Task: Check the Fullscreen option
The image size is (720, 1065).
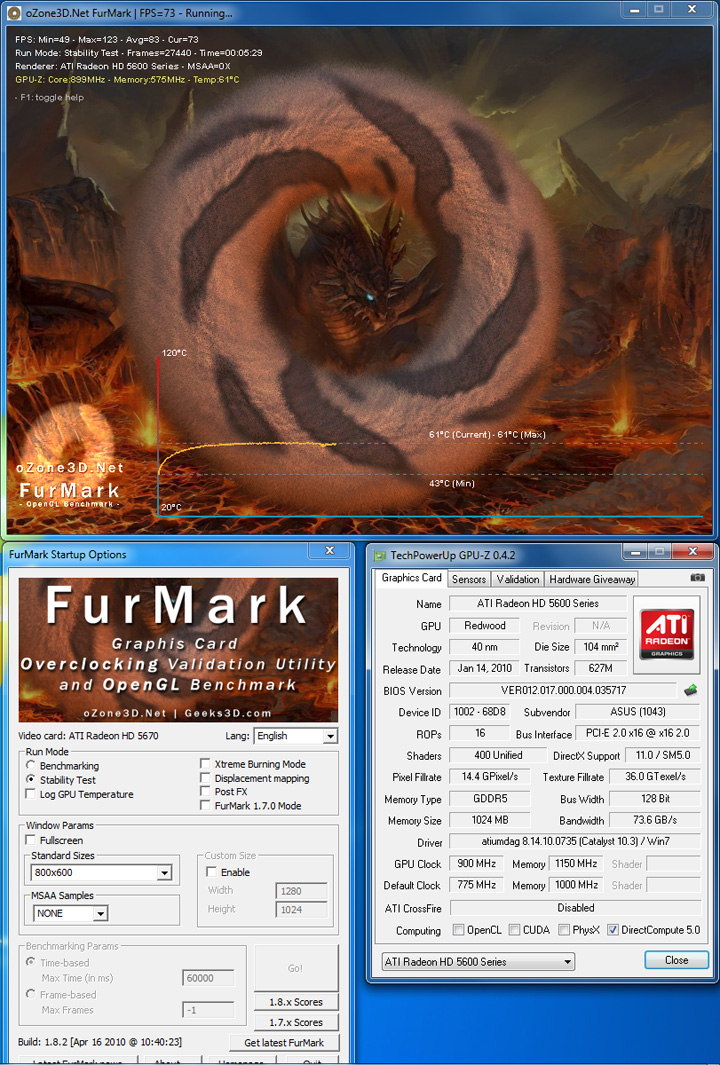Action: (x=31, y=840)
